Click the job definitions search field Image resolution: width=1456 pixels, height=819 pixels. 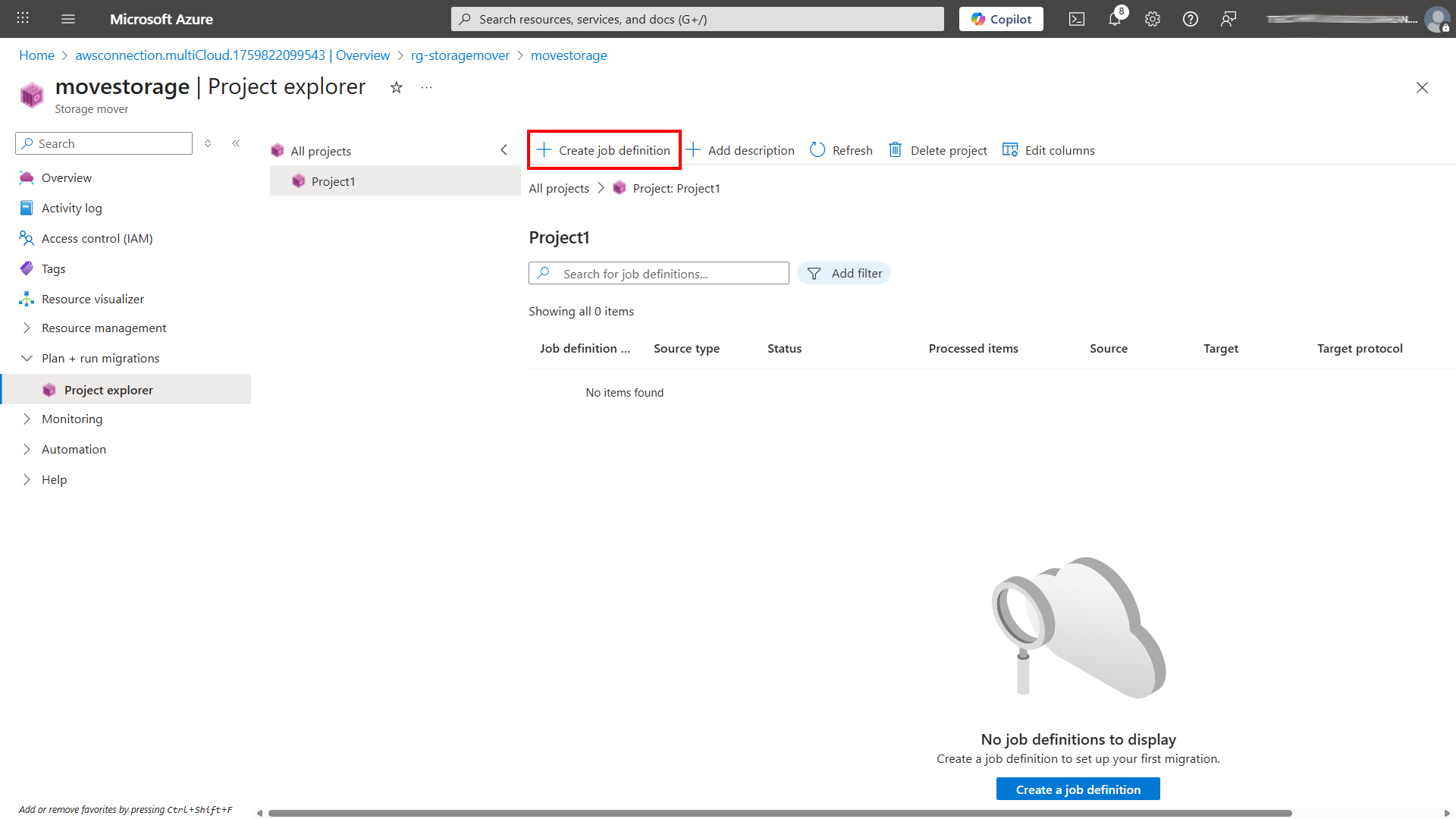click(658, 273)
